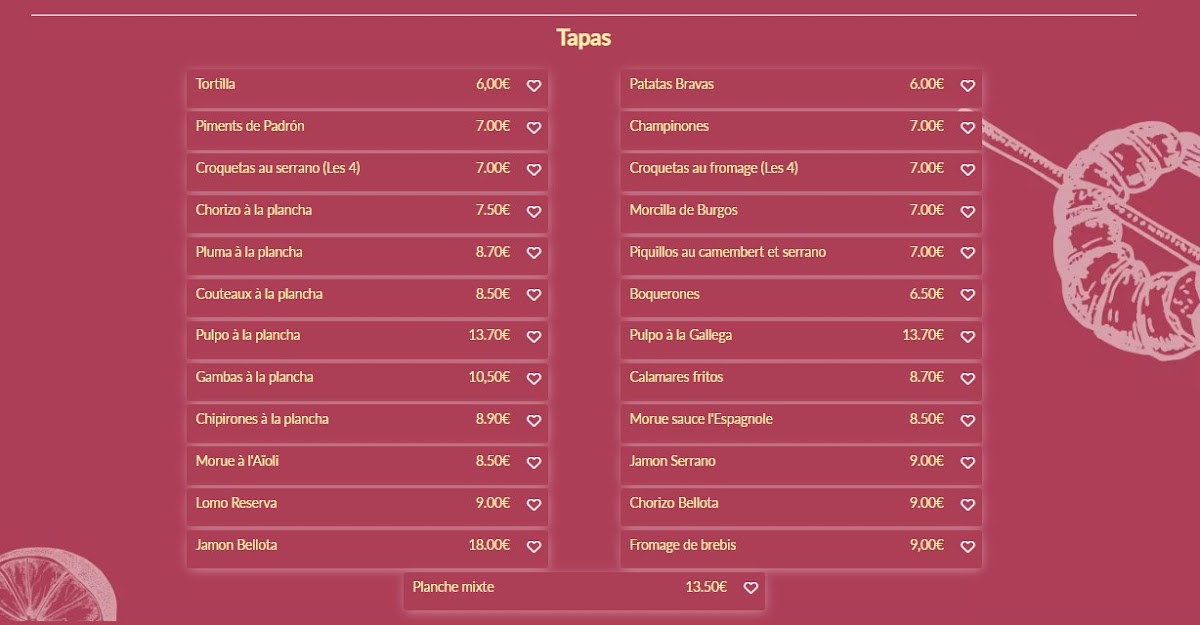Select the 6.50€ Boquerones price
The image size is (1200, 625).
(x=927, y=294)
